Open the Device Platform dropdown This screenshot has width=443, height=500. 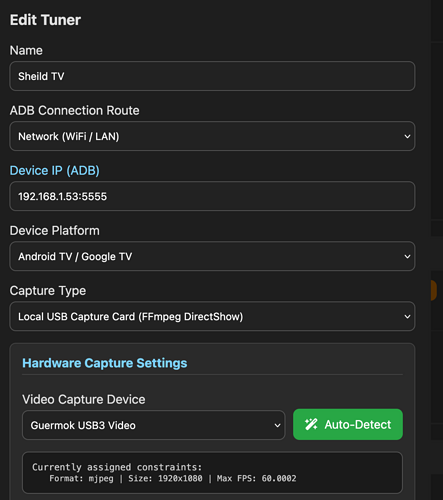coord(212,256)
